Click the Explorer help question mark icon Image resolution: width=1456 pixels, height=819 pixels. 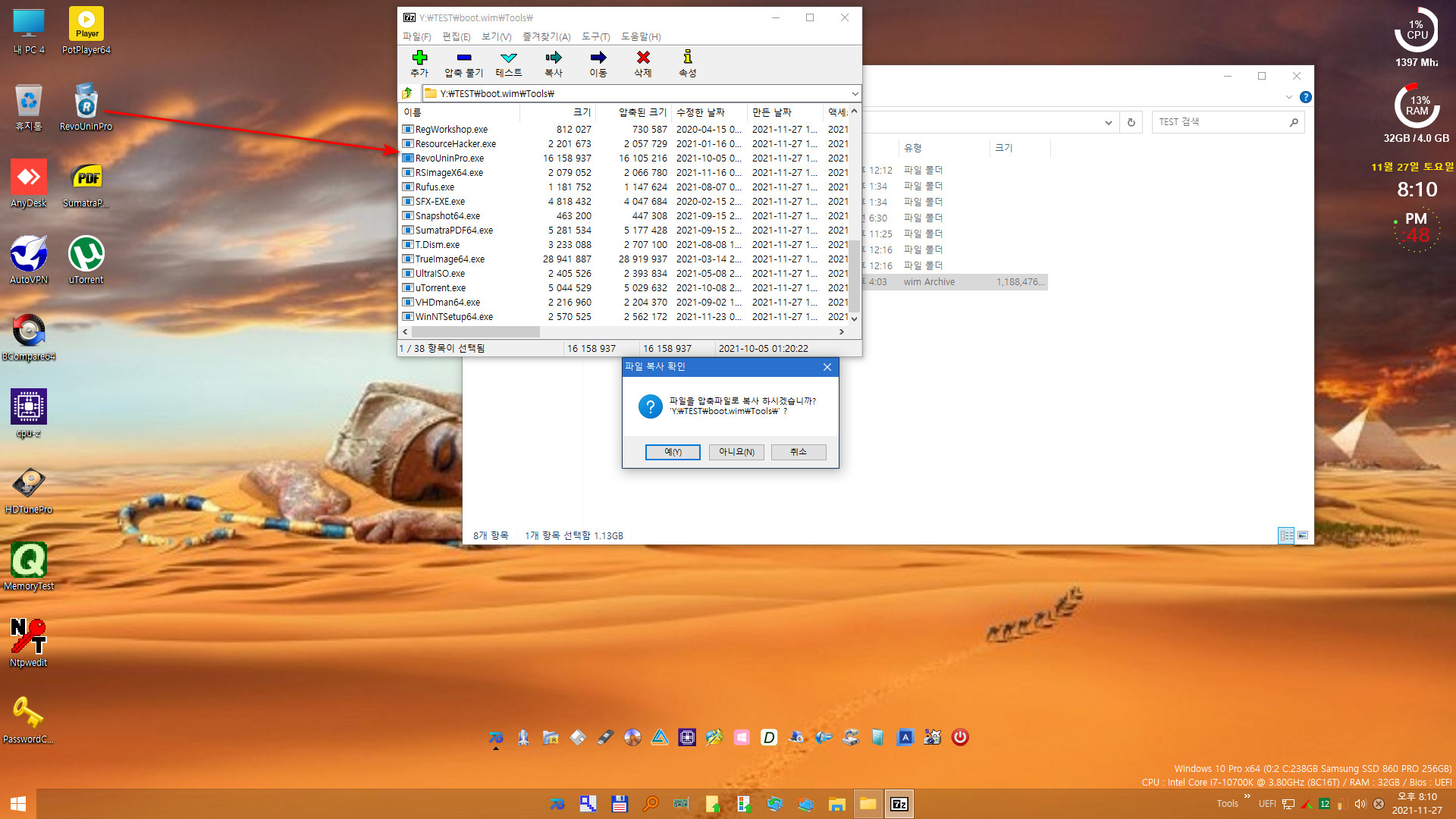tap(1305, 97)
